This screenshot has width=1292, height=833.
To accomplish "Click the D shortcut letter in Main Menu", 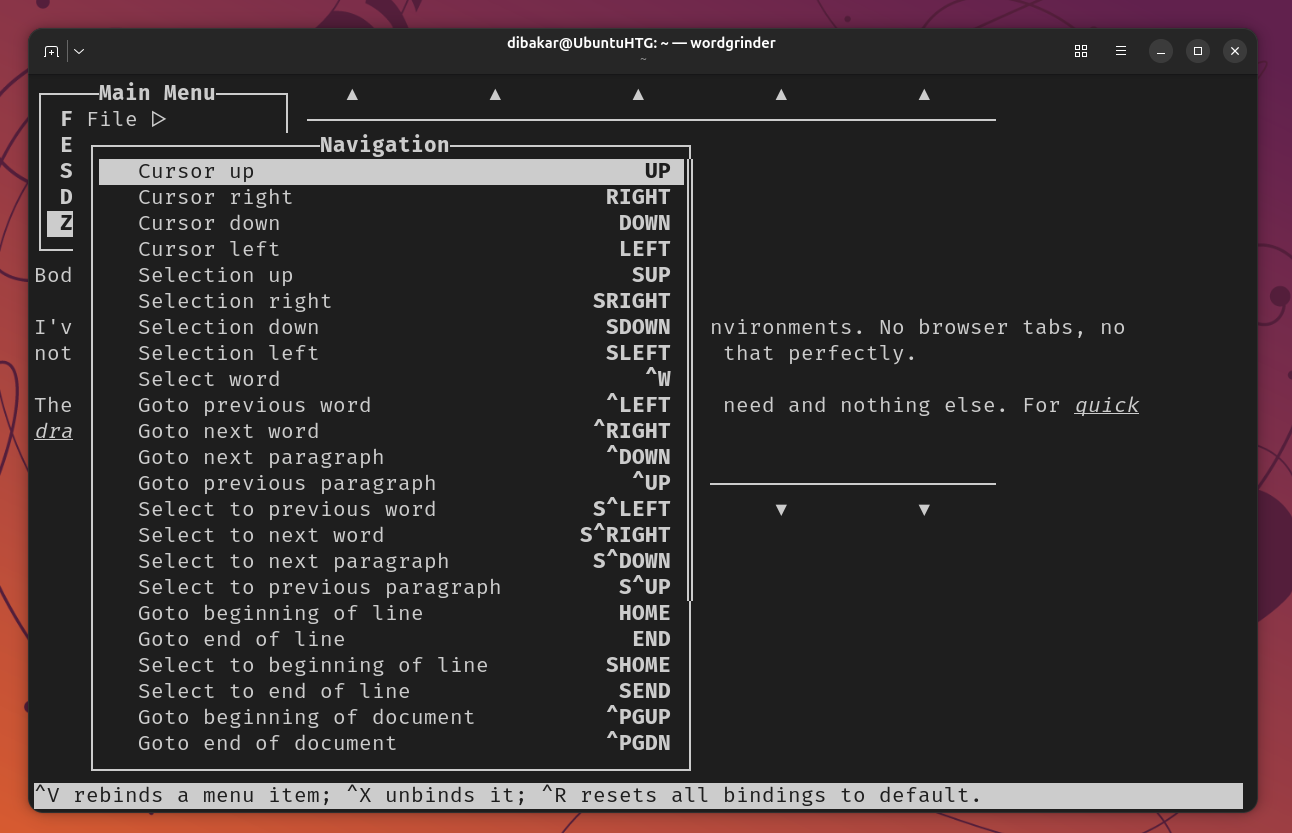I will click(66, 197).
